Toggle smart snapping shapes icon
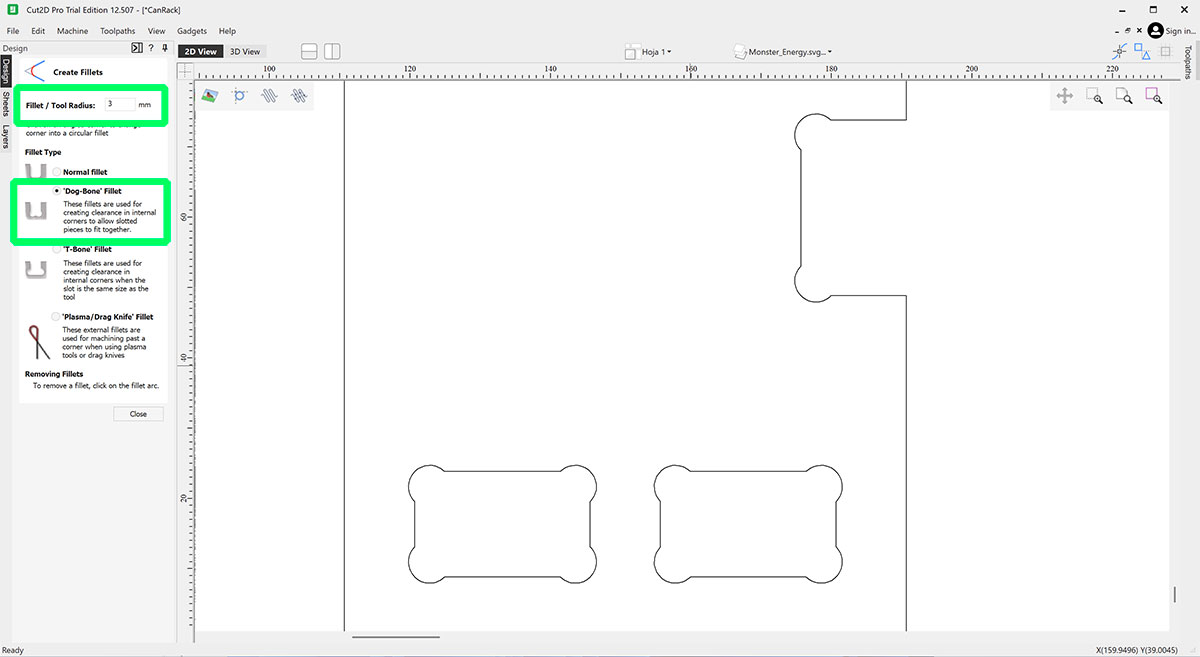This screenshot has height=657, width=1200. point(1142,51)
